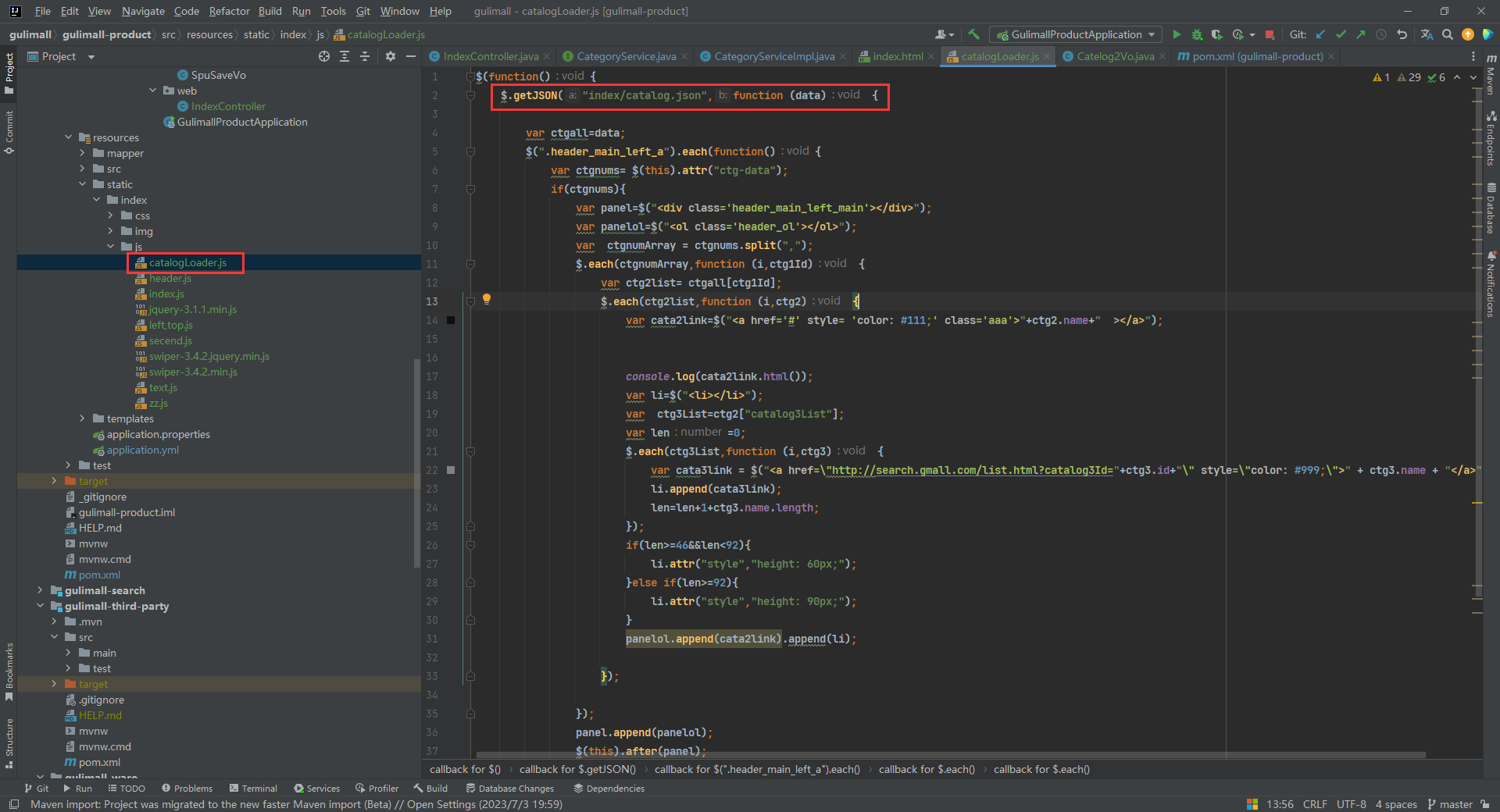Collapse the static folder in project tree
Viewport: 1500px width, 812px height.
[x=82, y=184]
